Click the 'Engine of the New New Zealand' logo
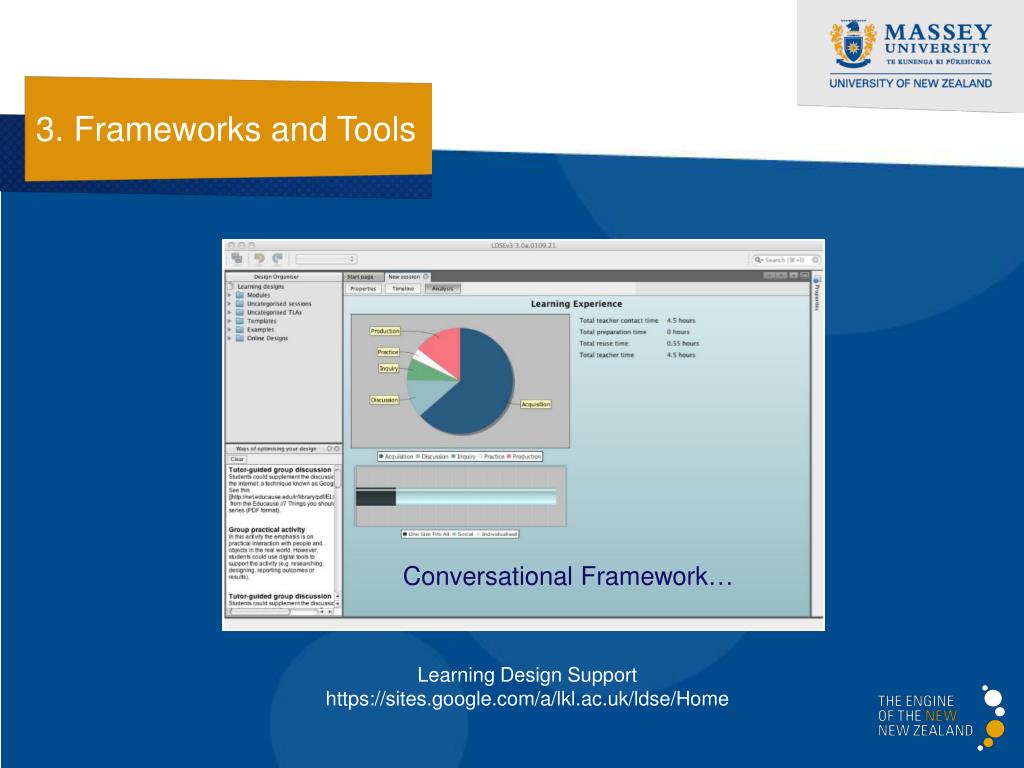Viewport: 1024px width, 768px height. click(941, 717)
